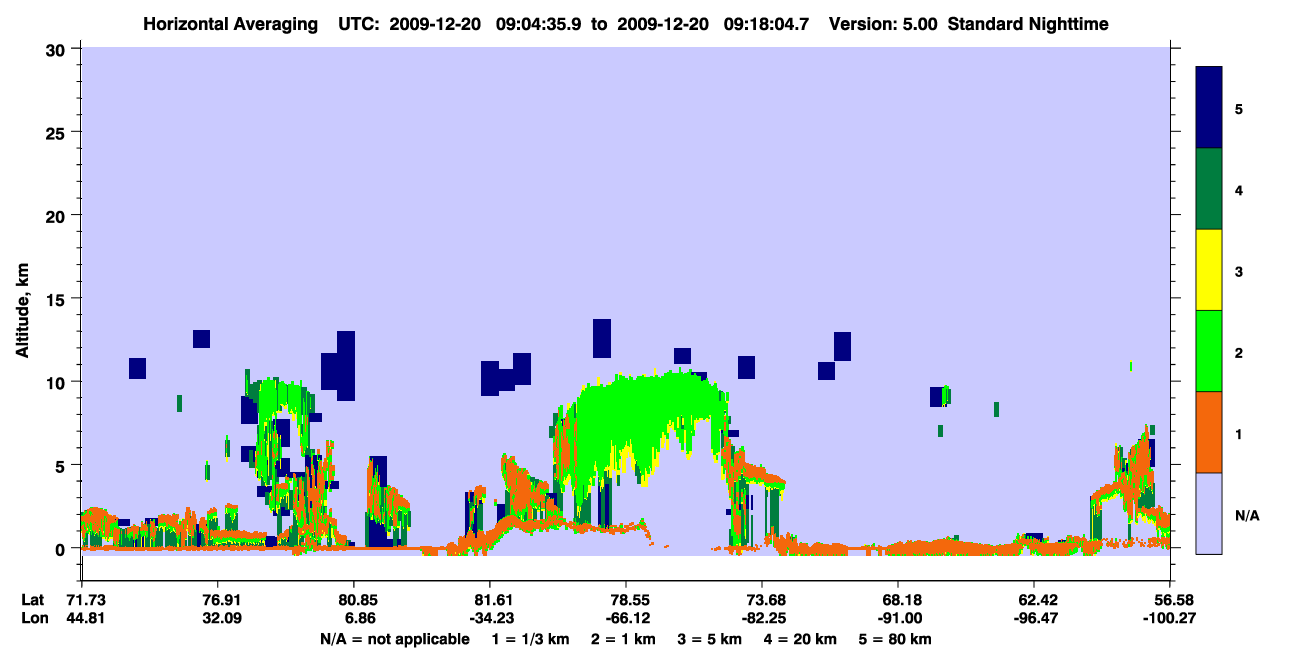Click the color bar number label 1

[1239, 434]
